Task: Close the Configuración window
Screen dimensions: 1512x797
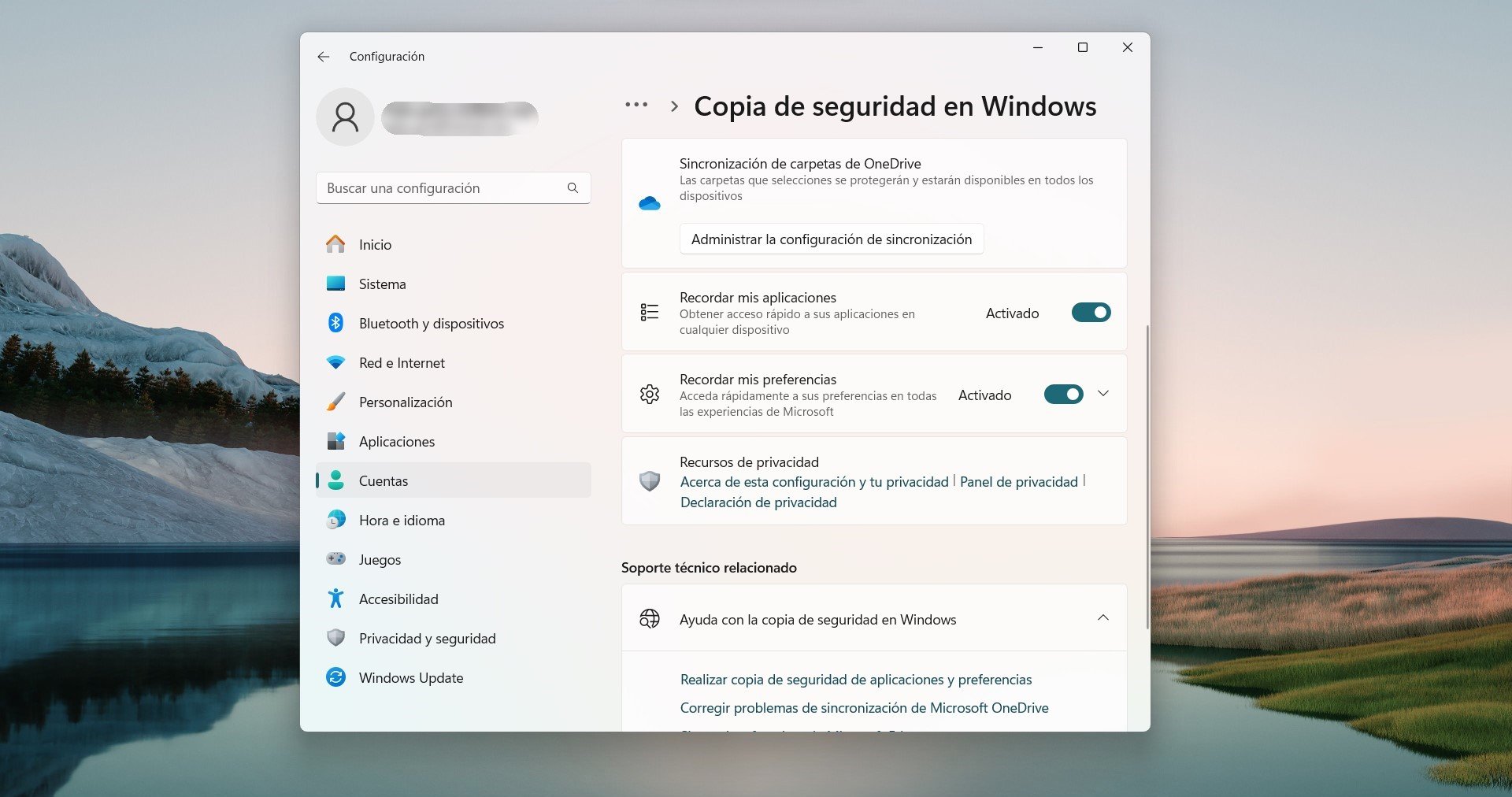Action: pos(1128,47)
